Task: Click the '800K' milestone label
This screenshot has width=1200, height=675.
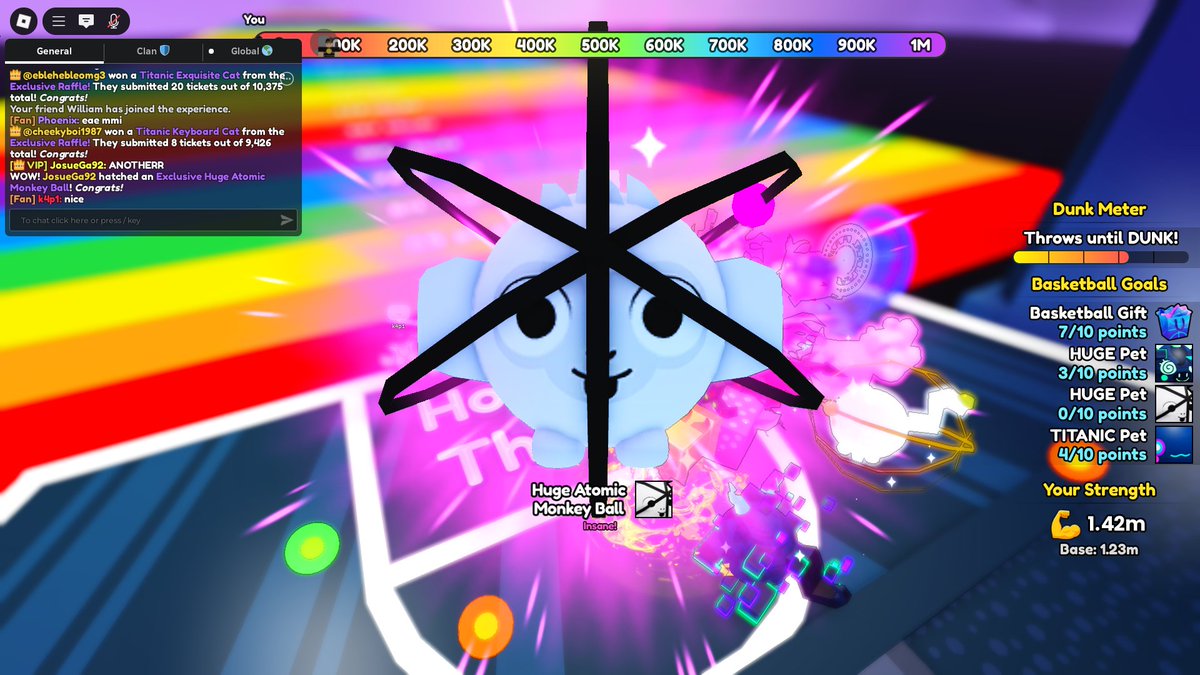Action: (792, 45)
